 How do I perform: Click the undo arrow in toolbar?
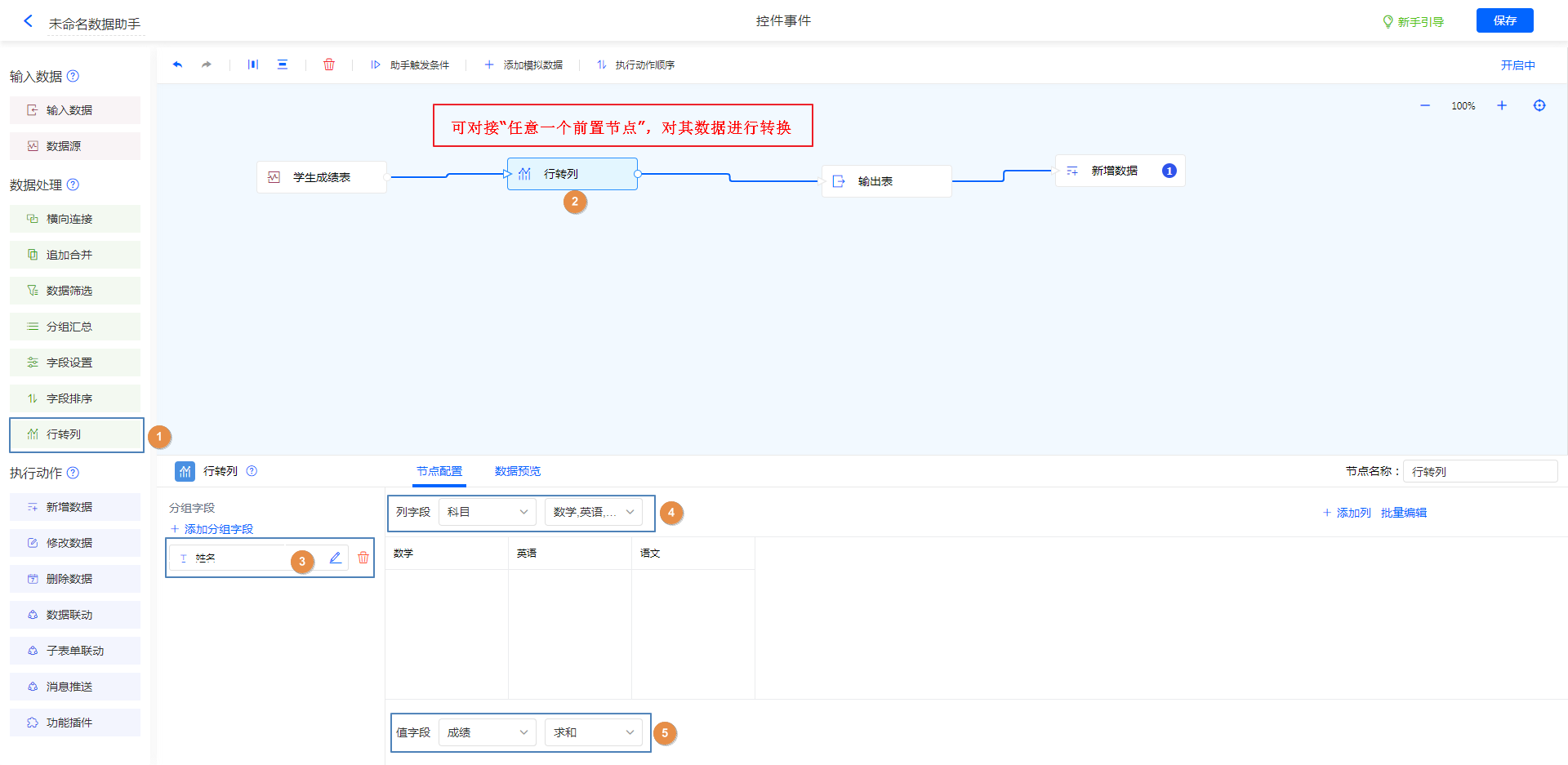click(x=177, y=64)
